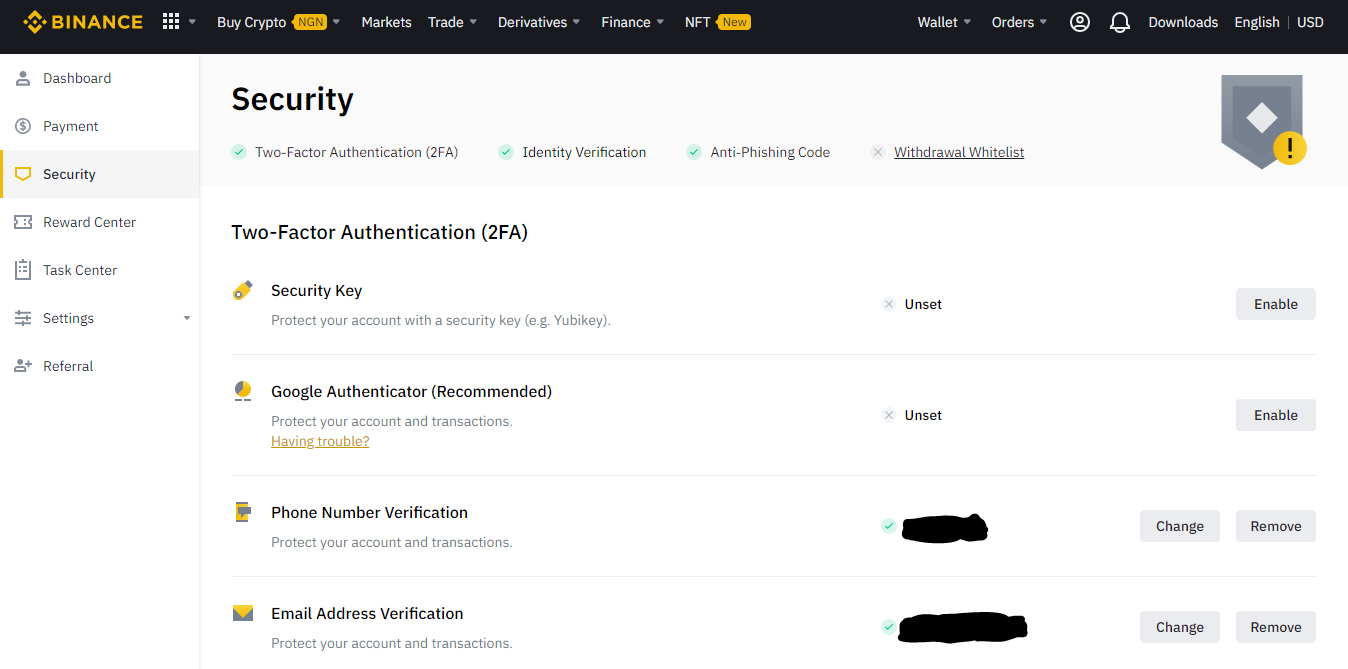The image size is (1348, 669).
Task: Click the Google Authenticator icon
Action: [x=242, y=392]
